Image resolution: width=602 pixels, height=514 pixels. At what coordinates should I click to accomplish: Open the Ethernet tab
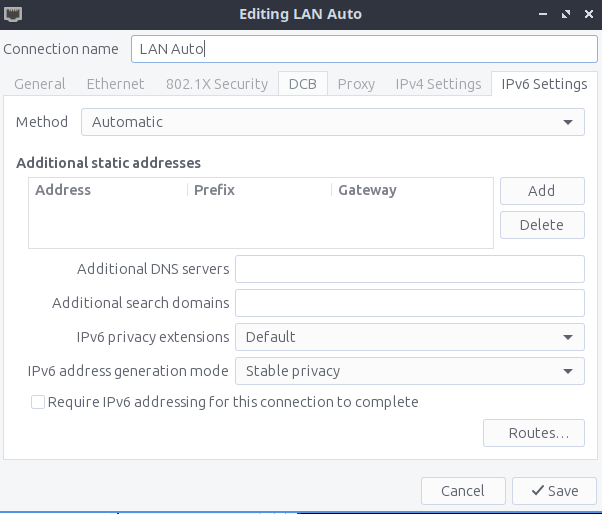pyautogui.click(x=115, y=84)
